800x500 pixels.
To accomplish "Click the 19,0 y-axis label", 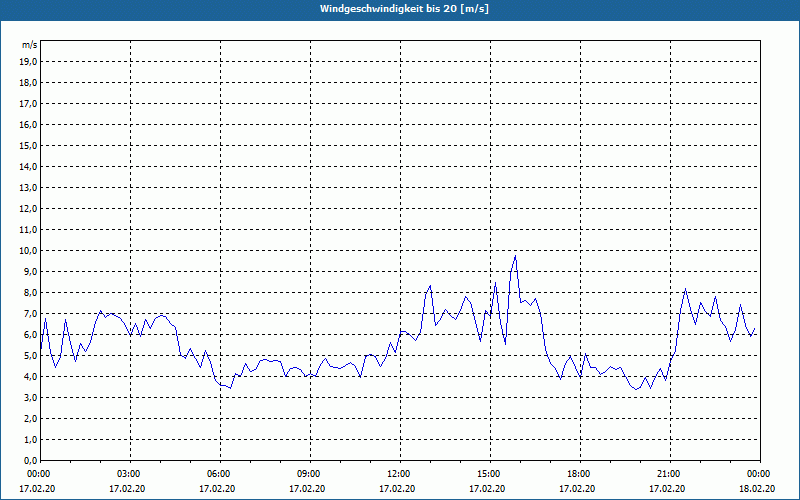I will click(x=29, y=62).
